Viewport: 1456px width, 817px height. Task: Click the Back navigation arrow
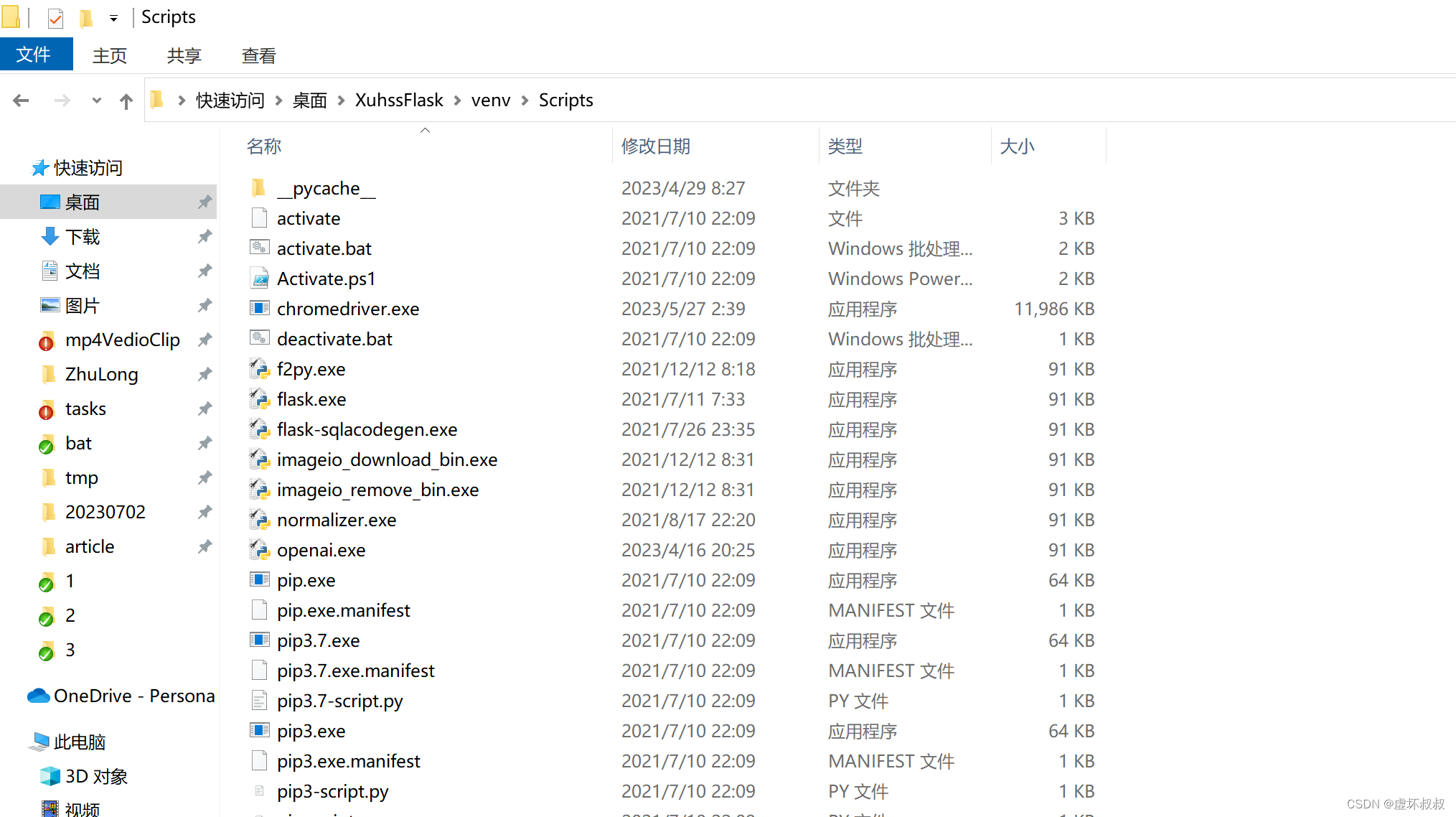pos(21,101)
